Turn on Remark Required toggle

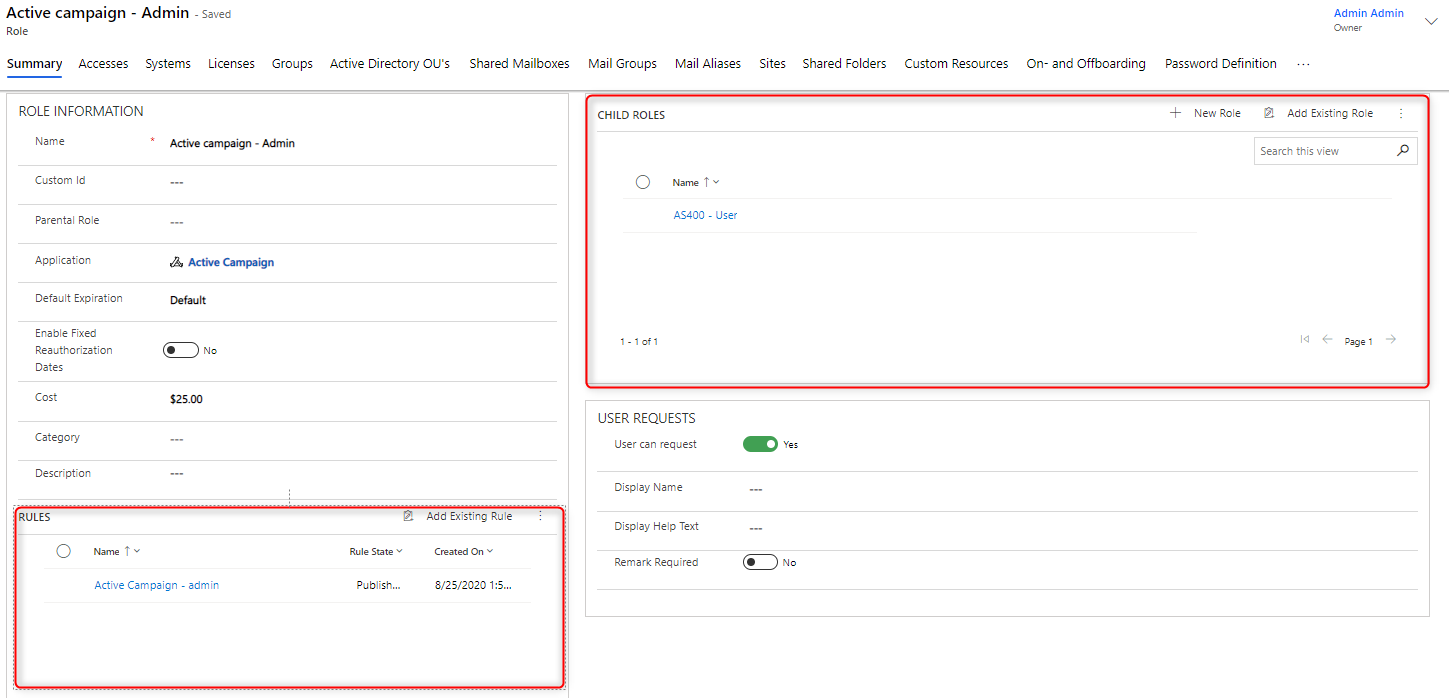click(x=760, y=562)
